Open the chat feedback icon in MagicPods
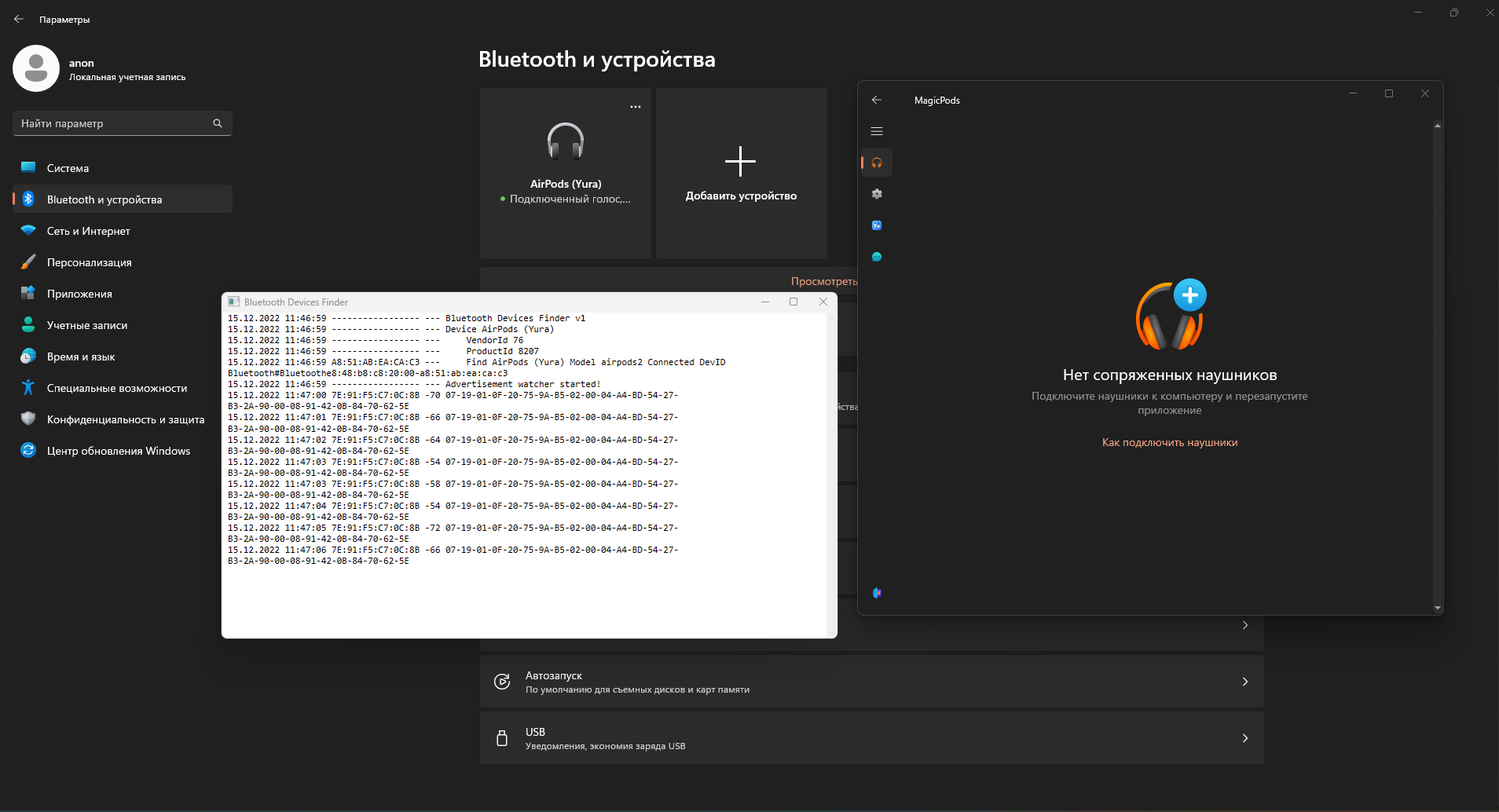Screen dimensions: 1499x812 pos(878,257)
